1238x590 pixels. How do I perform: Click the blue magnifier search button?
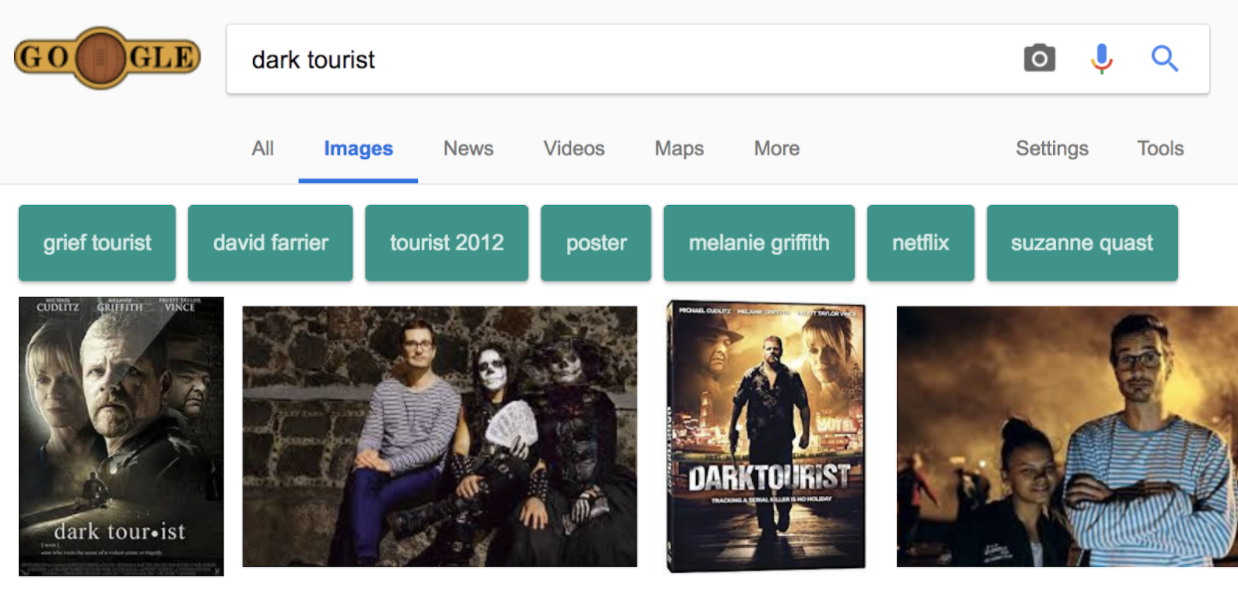pos(1164,59)
